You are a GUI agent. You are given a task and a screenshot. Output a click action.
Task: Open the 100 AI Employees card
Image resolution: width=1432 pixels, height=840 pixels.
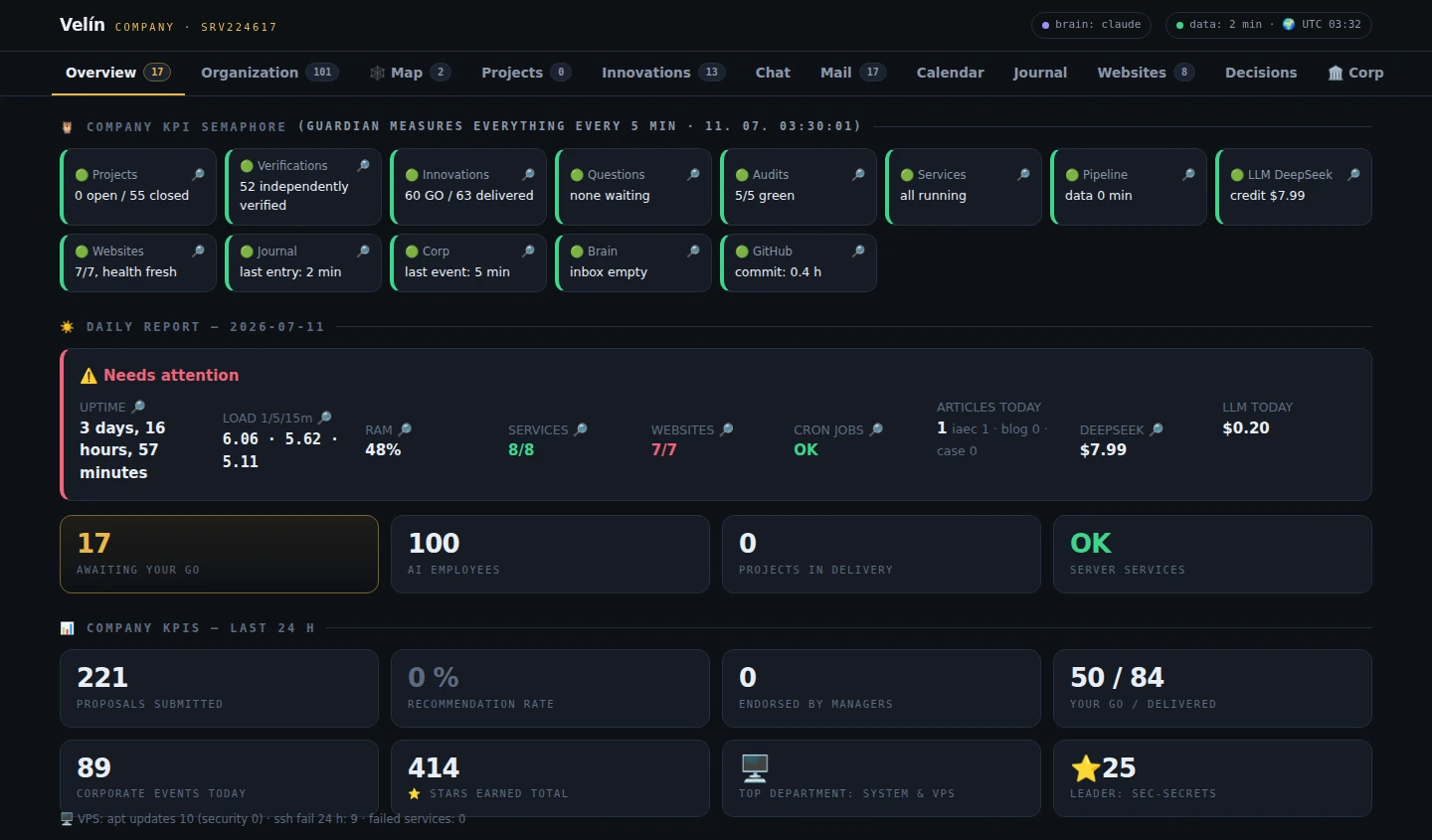[x=550, y=554]
